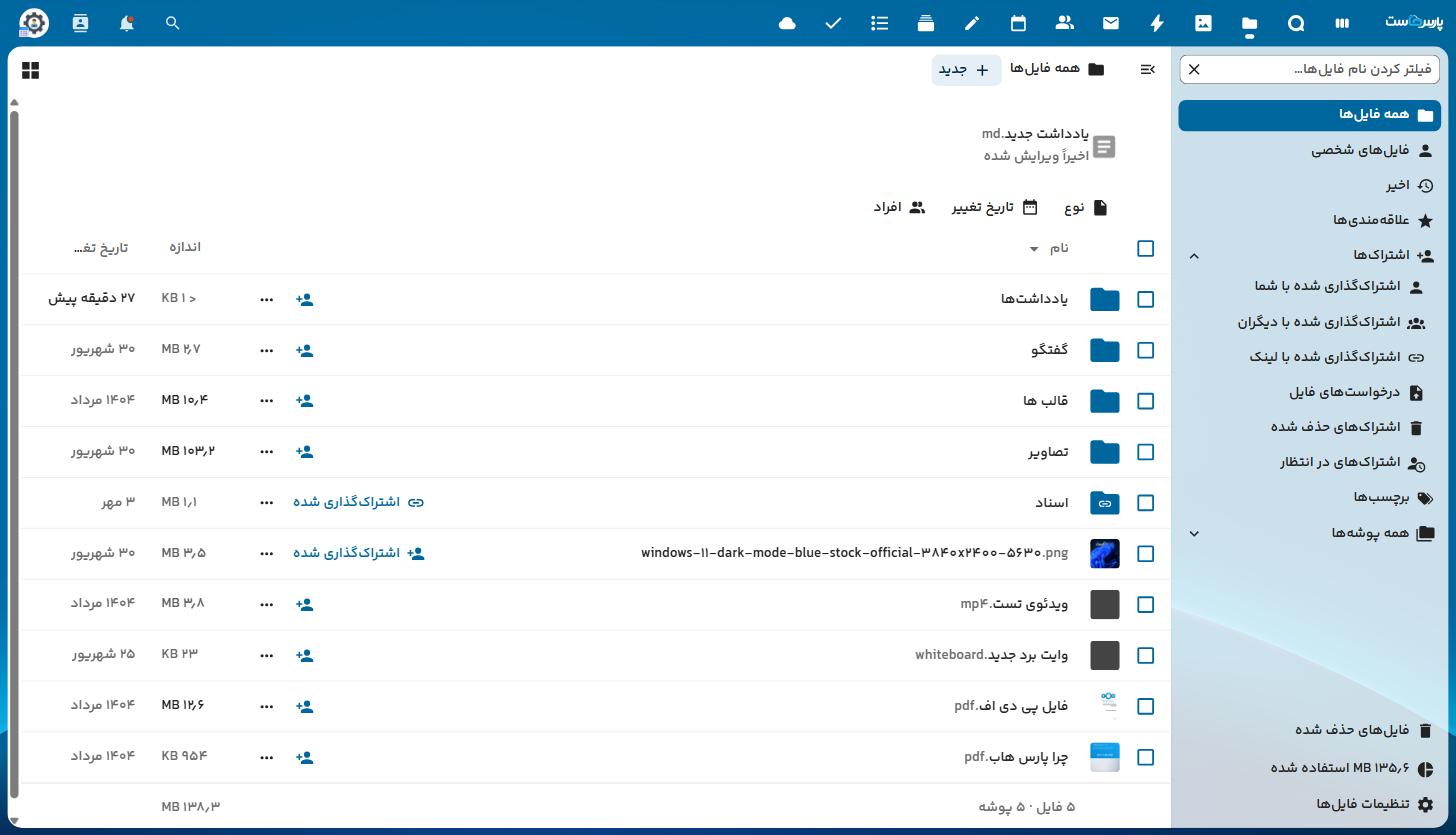Open the Talk app icon
Screen dimensions: 1456x835
[1296, 23]
